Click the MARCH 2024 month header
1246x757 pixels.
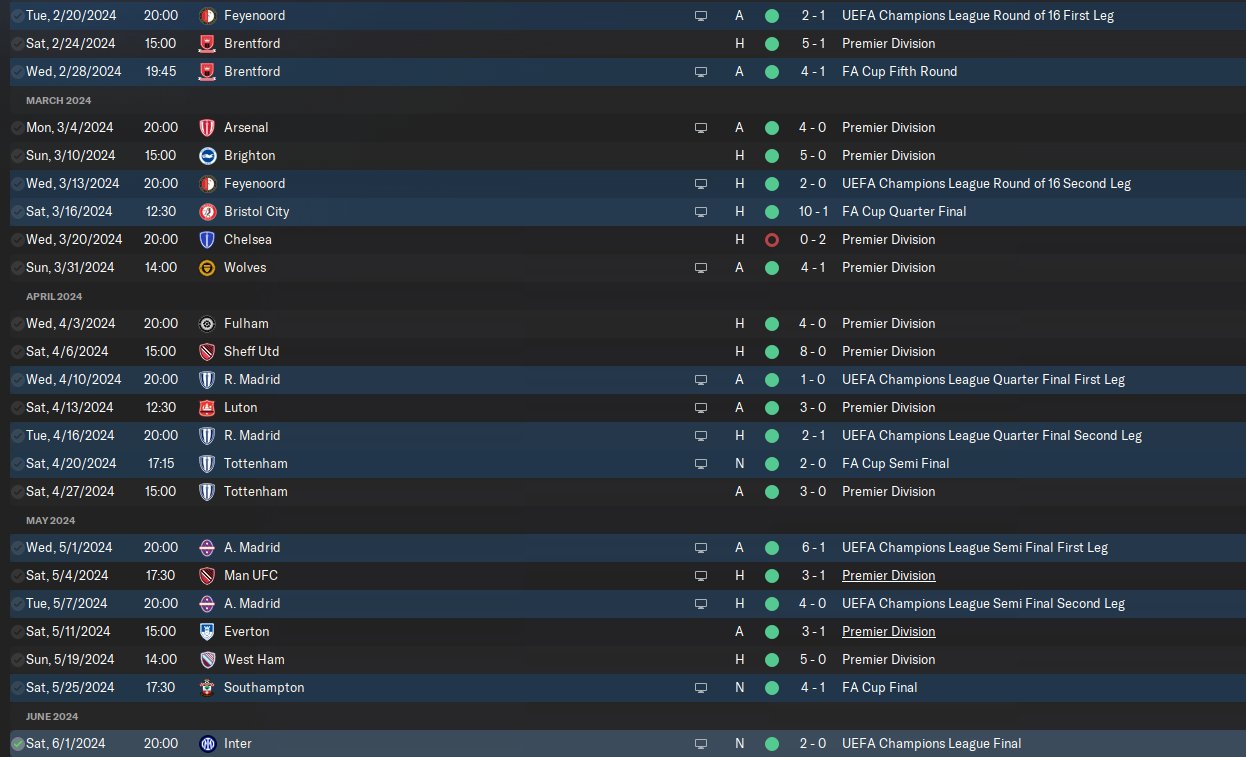point(58,100)
